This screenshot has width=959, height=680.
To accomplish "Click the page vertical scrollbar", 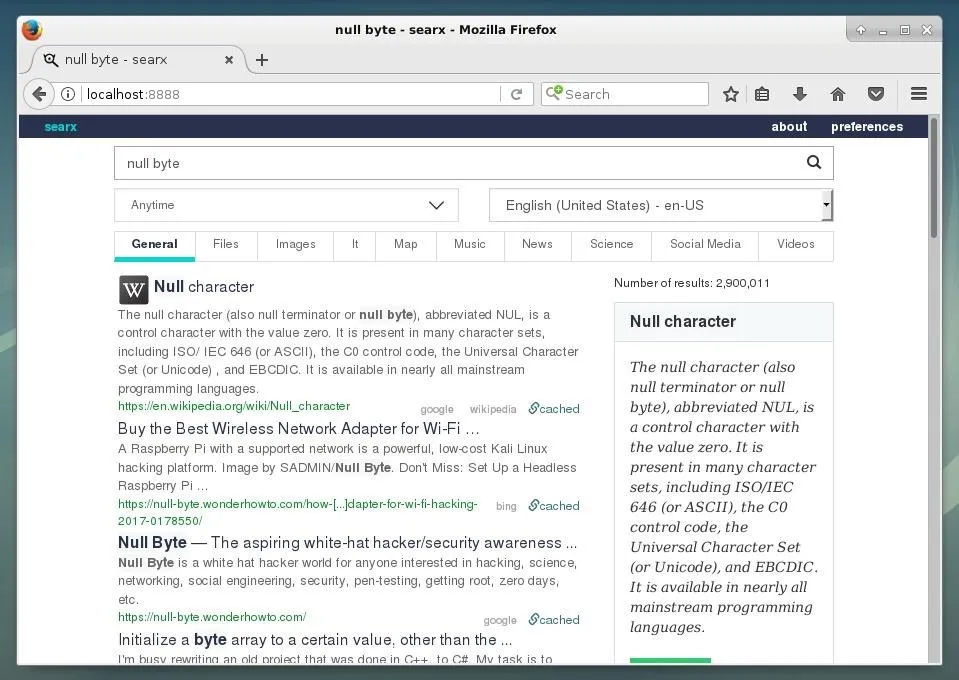I will 933,177.
